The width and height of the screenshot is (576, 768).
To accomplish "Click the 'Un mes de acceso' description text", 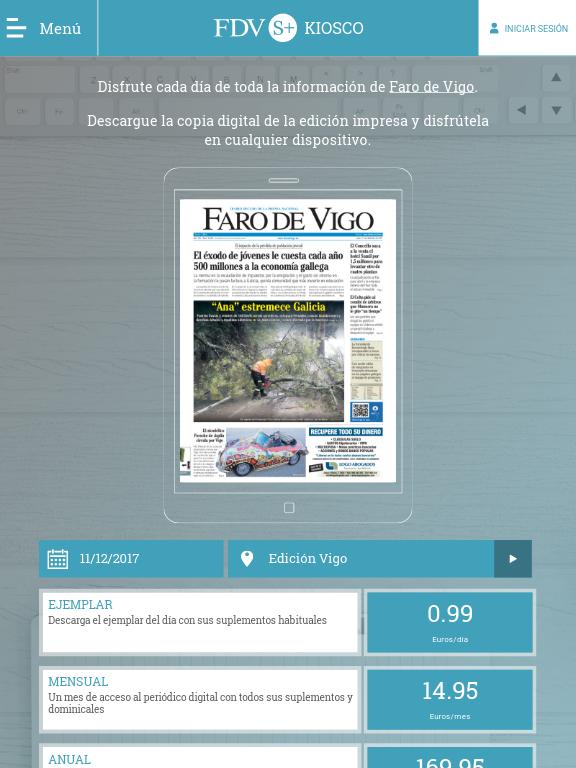I will tap(200, 703).
